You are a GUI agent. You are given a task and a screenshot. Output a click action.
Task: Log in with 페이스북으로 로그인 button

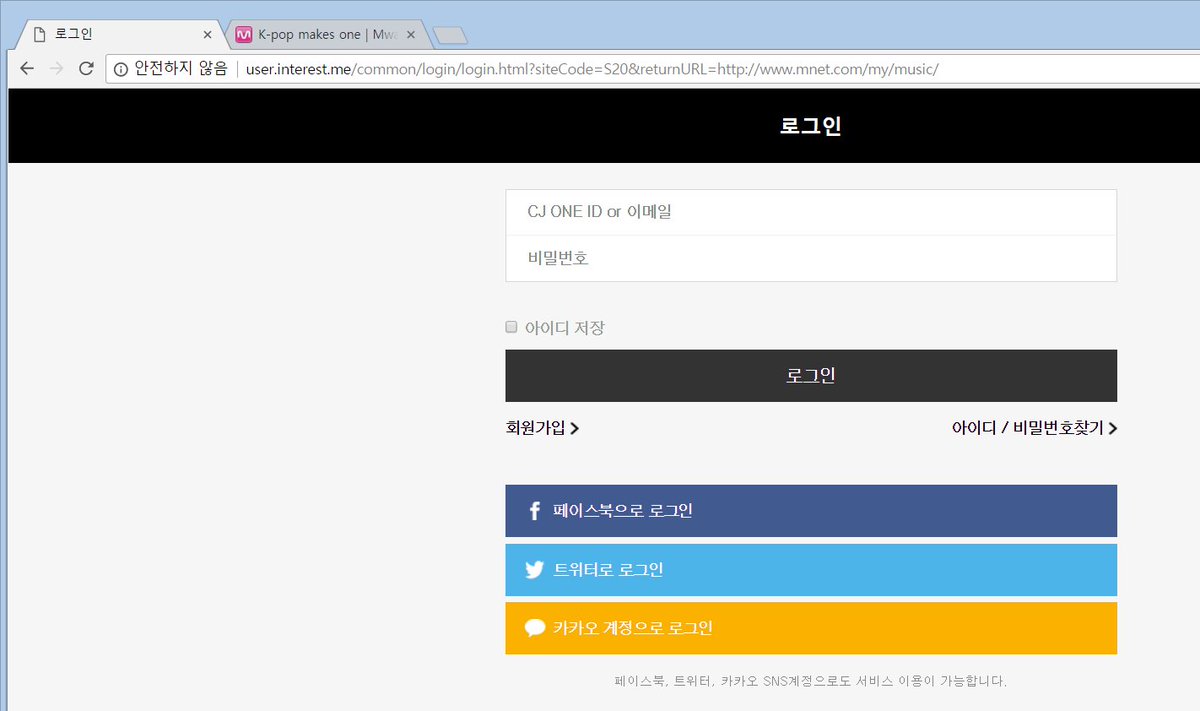coord(811,511)
